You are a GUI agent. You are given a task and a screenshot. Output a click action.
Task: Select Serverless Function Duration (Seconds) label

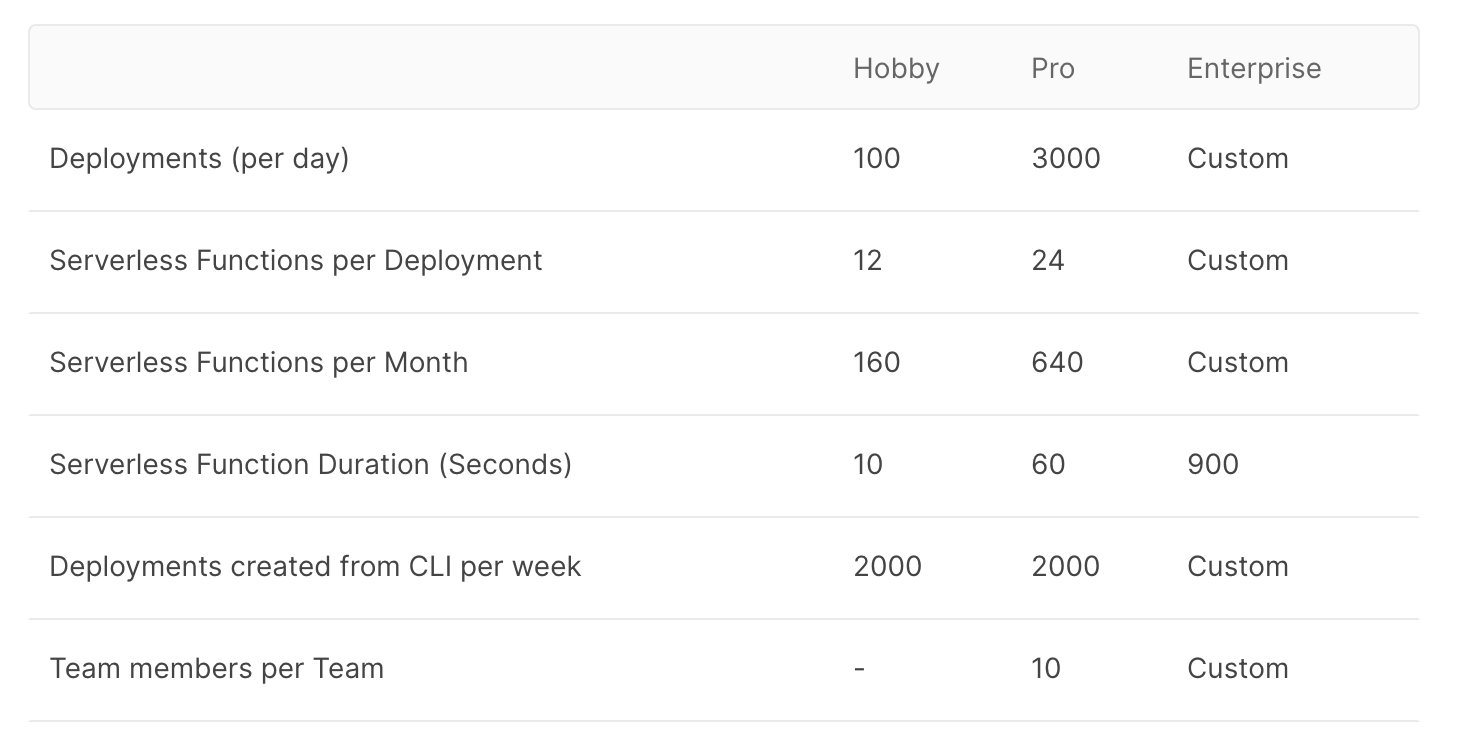pyautogui.click(x=311, y=465)
